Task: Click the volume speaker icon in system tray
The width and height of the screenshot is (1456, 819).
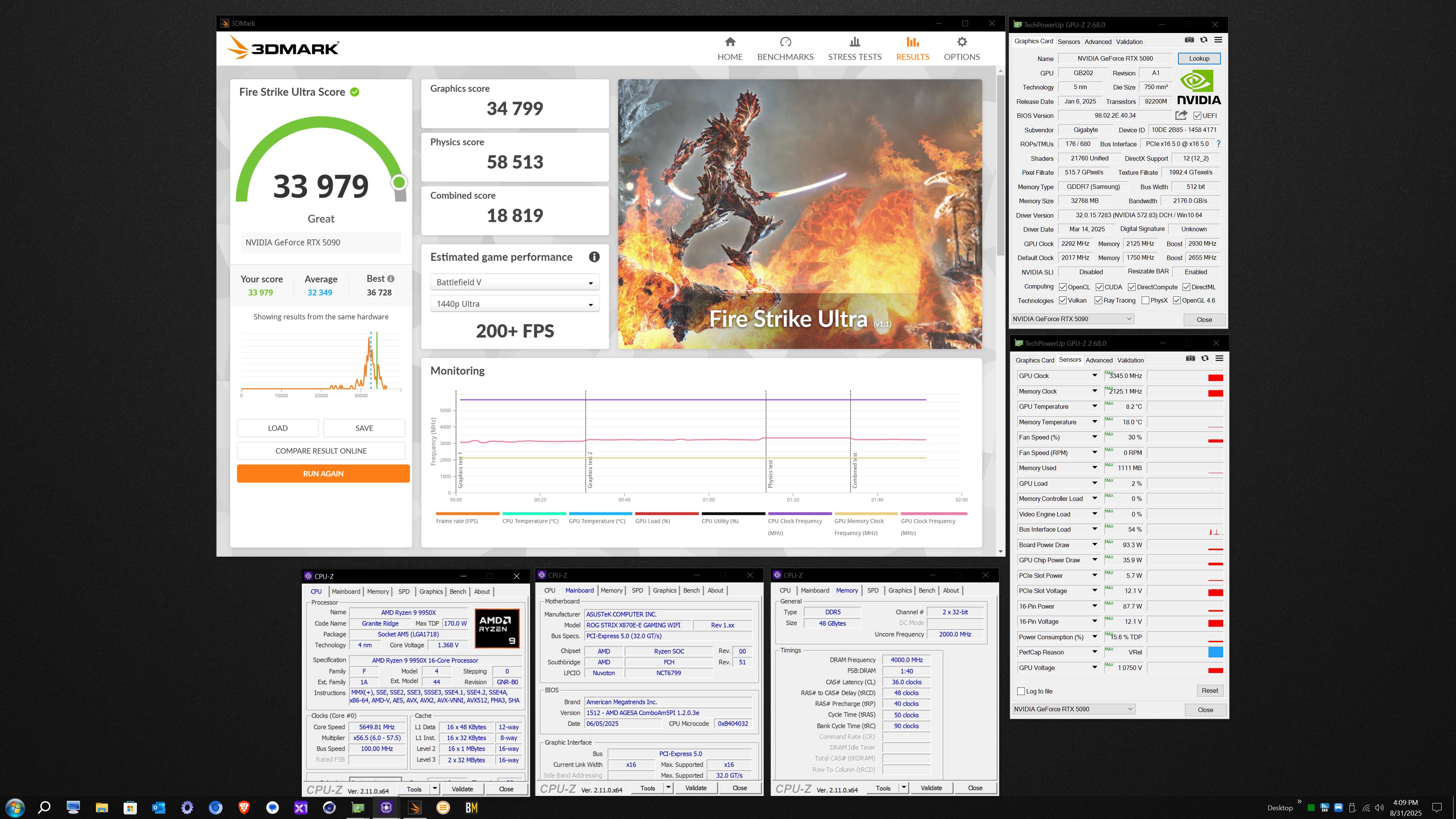Action: (x=1379, y=808)
